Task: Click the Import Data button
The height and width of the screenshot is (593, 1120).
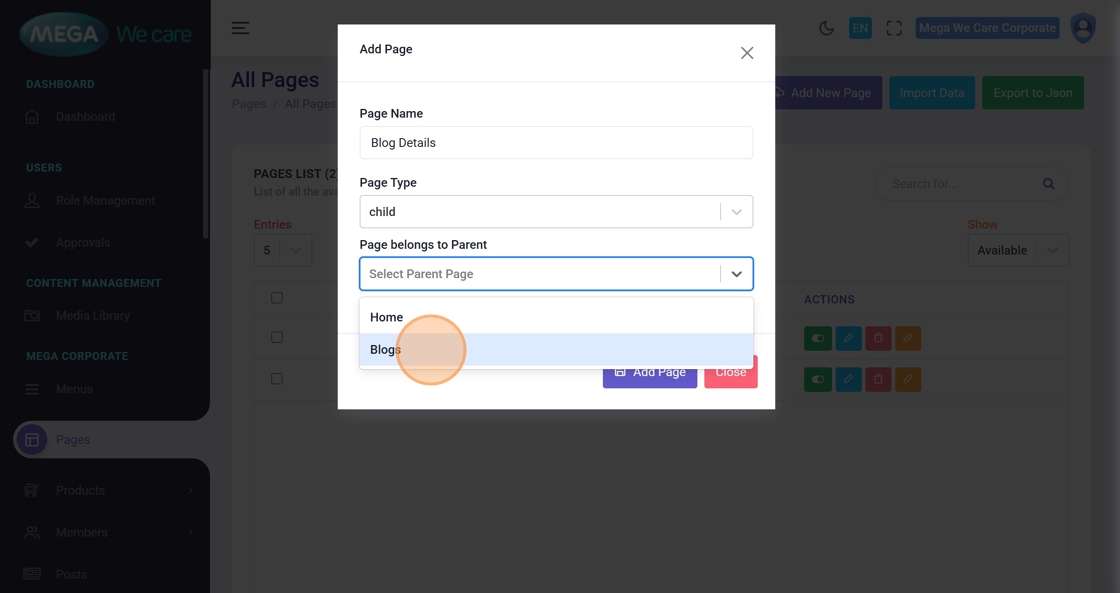Action: coord(932,93)
